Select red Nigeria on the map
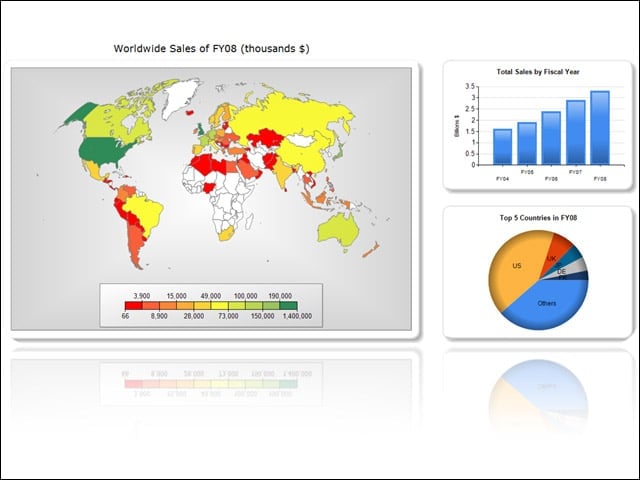The image size is (640, 480). (x=209, y=188)
